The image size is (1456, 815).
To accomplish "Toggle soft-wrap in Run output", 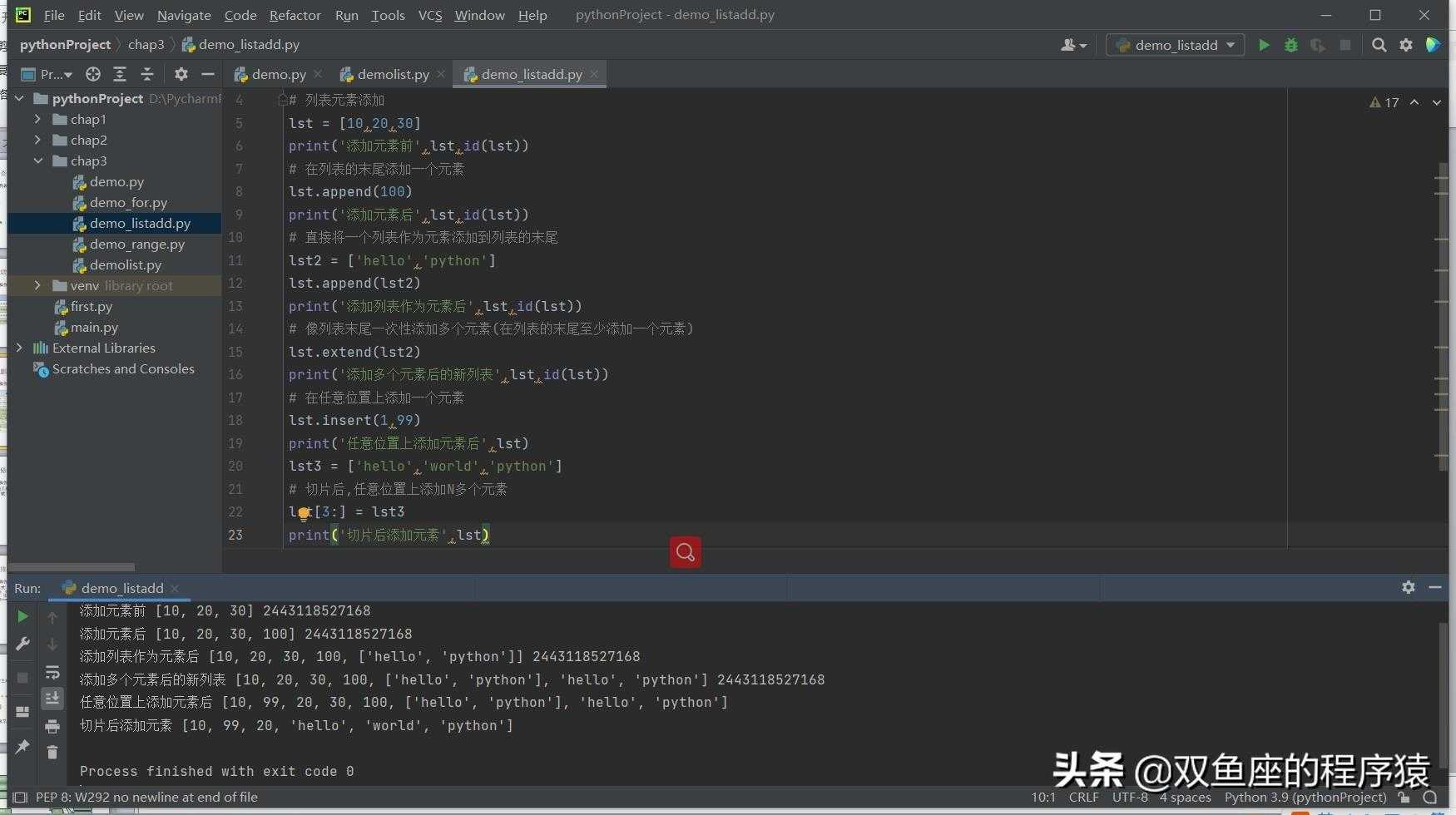I will [52, 672].
